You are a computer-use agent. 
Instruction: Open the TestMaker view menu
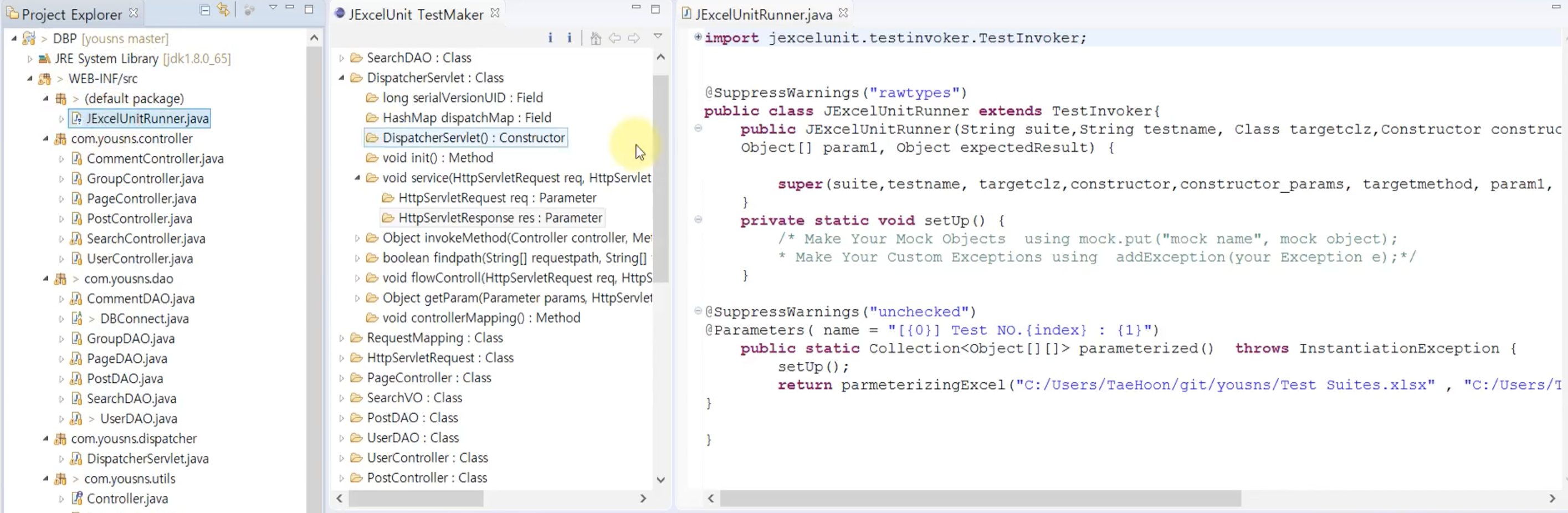(x=658, y=36)
